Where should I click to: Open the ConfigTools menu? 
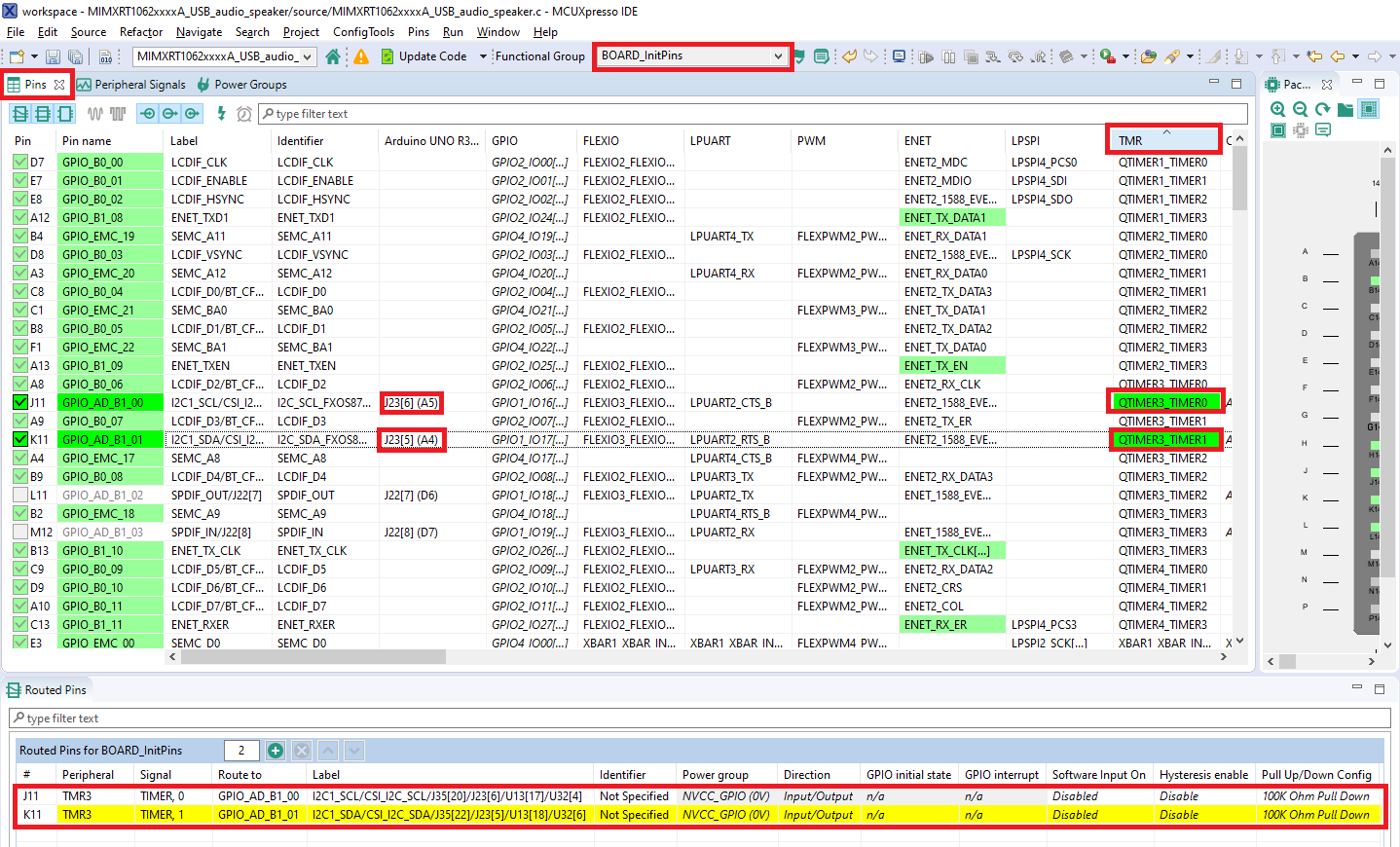[x=363, y=31]
